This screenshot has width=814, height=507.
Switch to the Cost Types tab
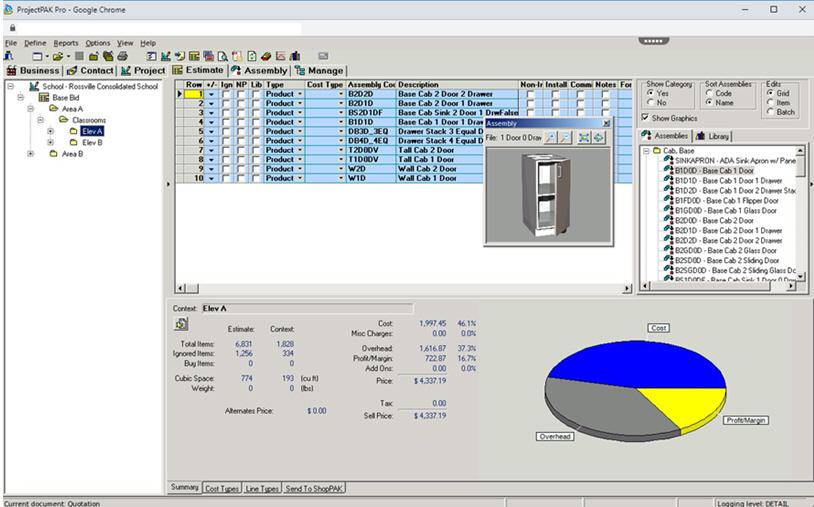[x=222, y=488]
